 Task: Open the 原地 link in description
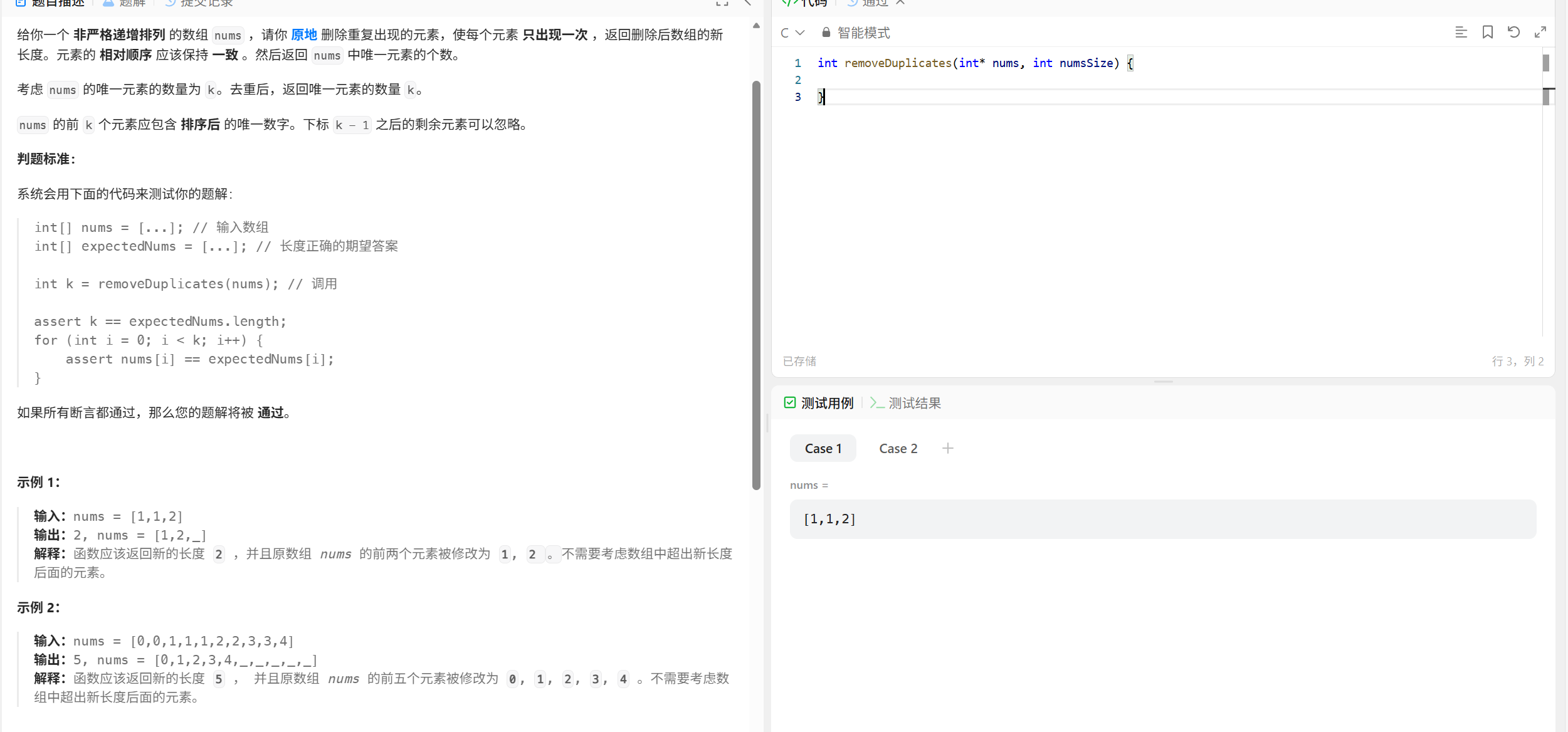(304, 34)
